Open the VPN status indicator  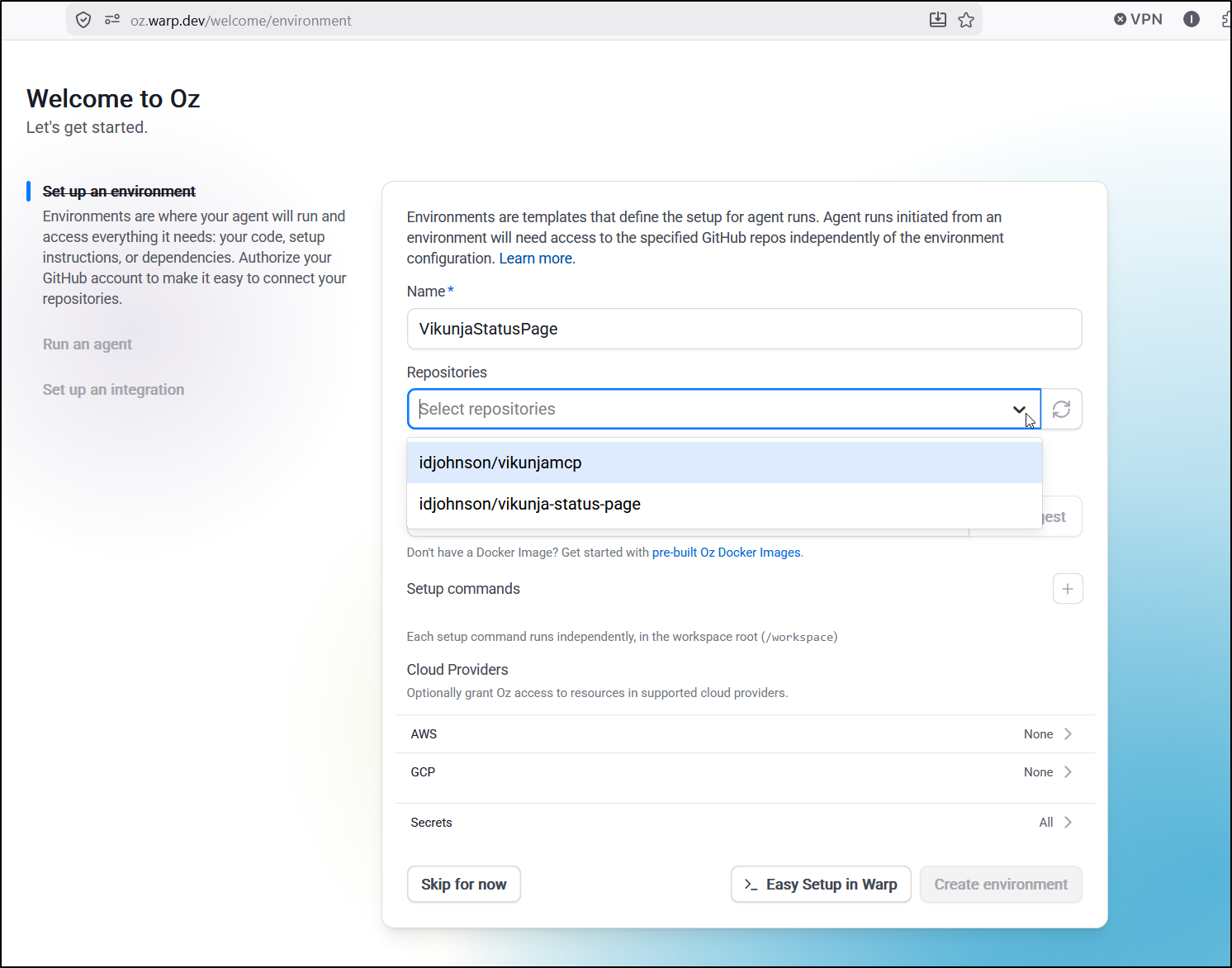[1138, 19]
